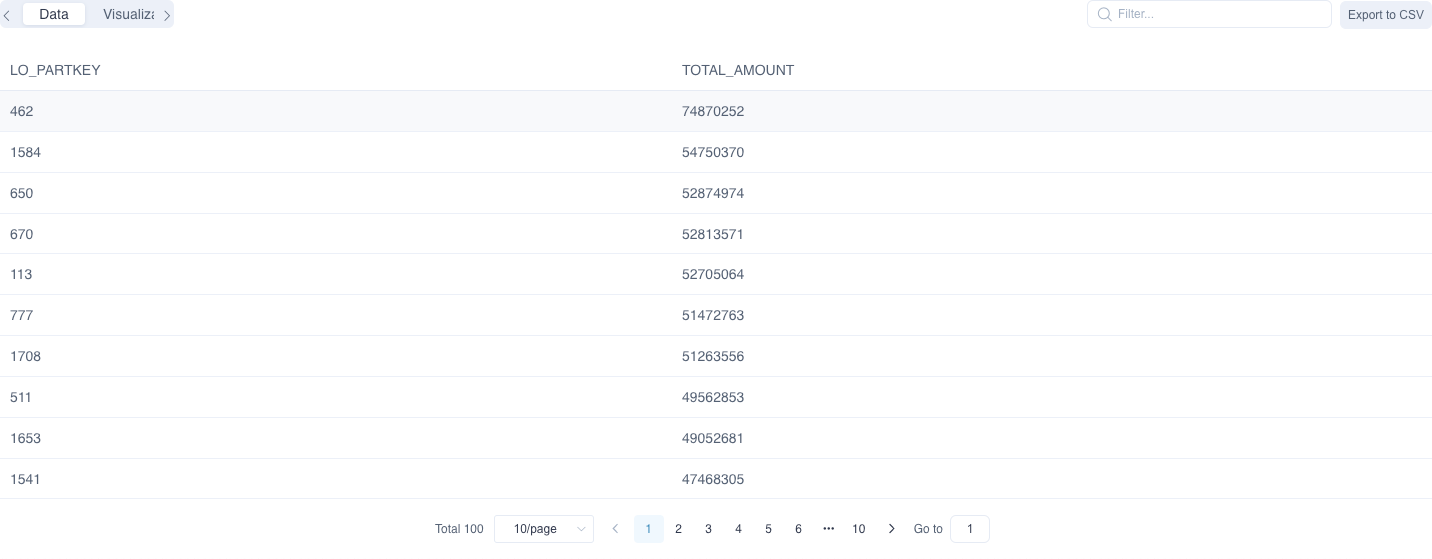
Task: Click the left tab scroll arrow
Action: 7,15
